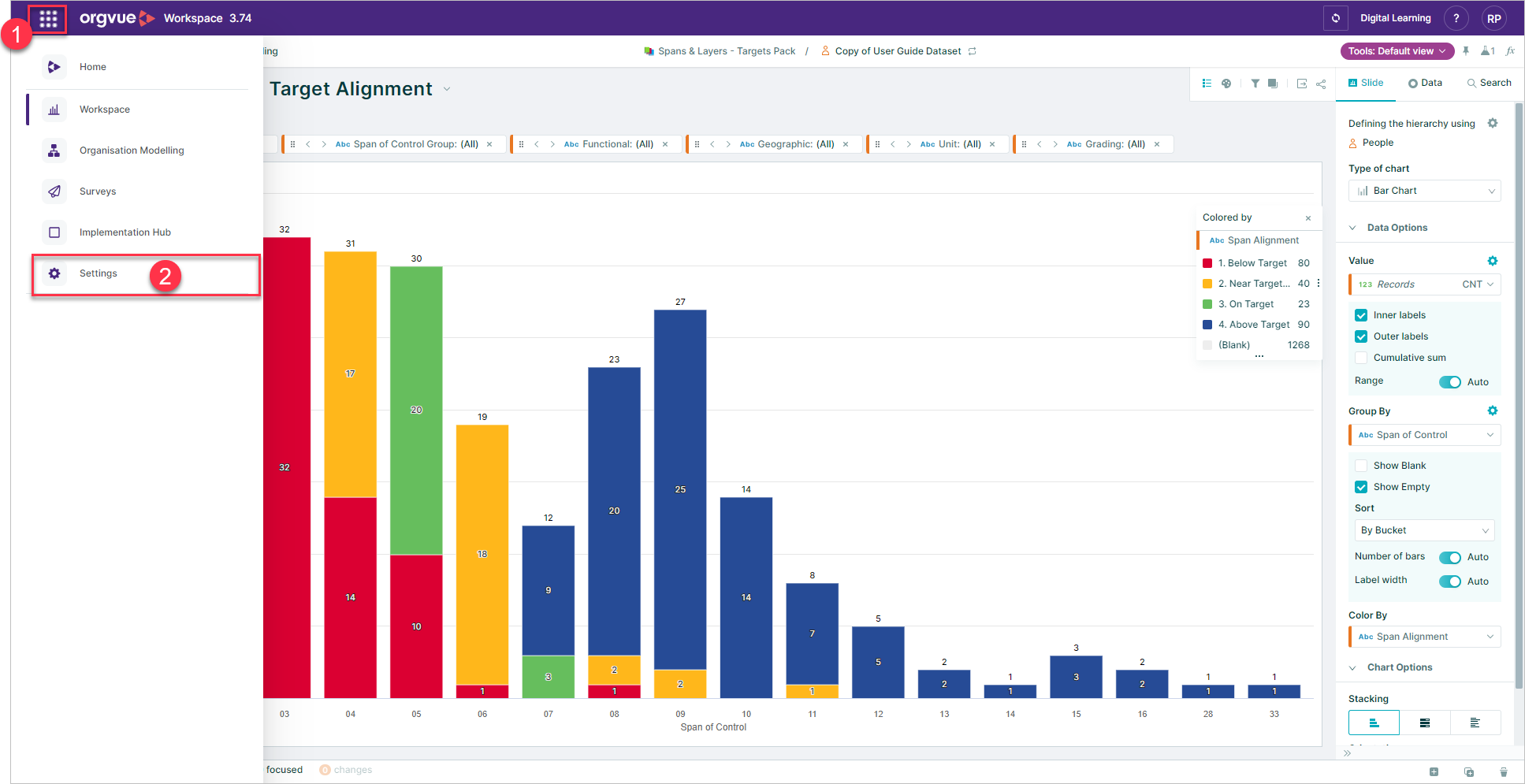
Task: Click the refresh icon in top bar
Action: (x=1336, y=18)
